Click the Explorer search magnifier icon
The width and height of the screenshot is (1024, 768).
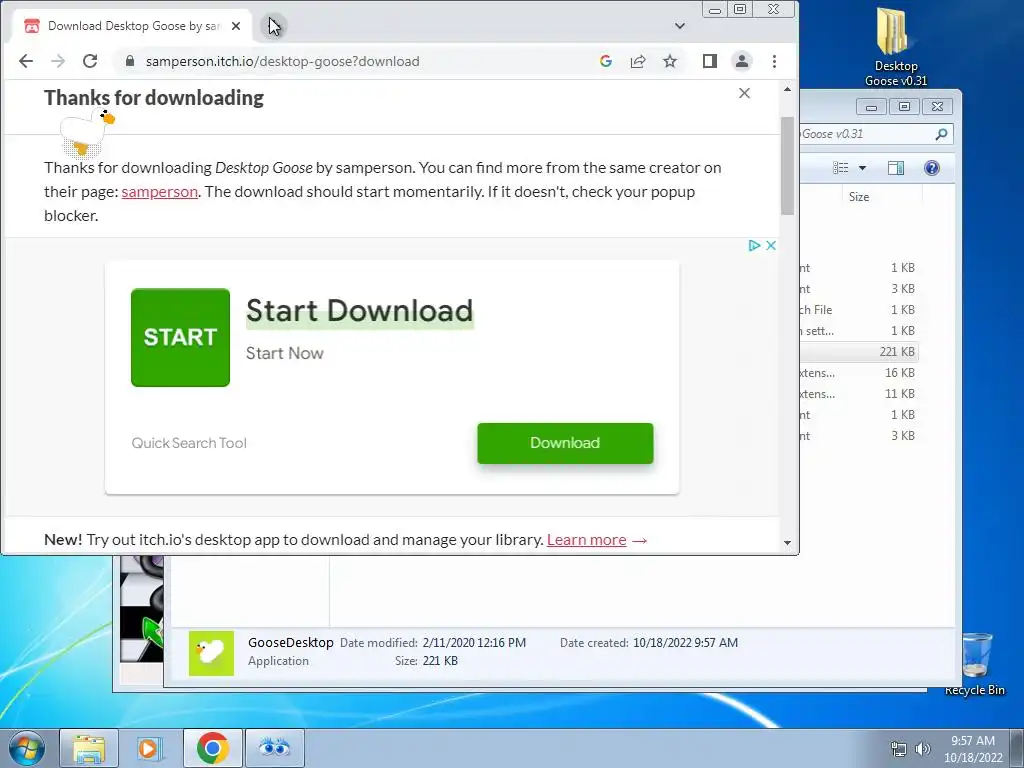(941, 134)
